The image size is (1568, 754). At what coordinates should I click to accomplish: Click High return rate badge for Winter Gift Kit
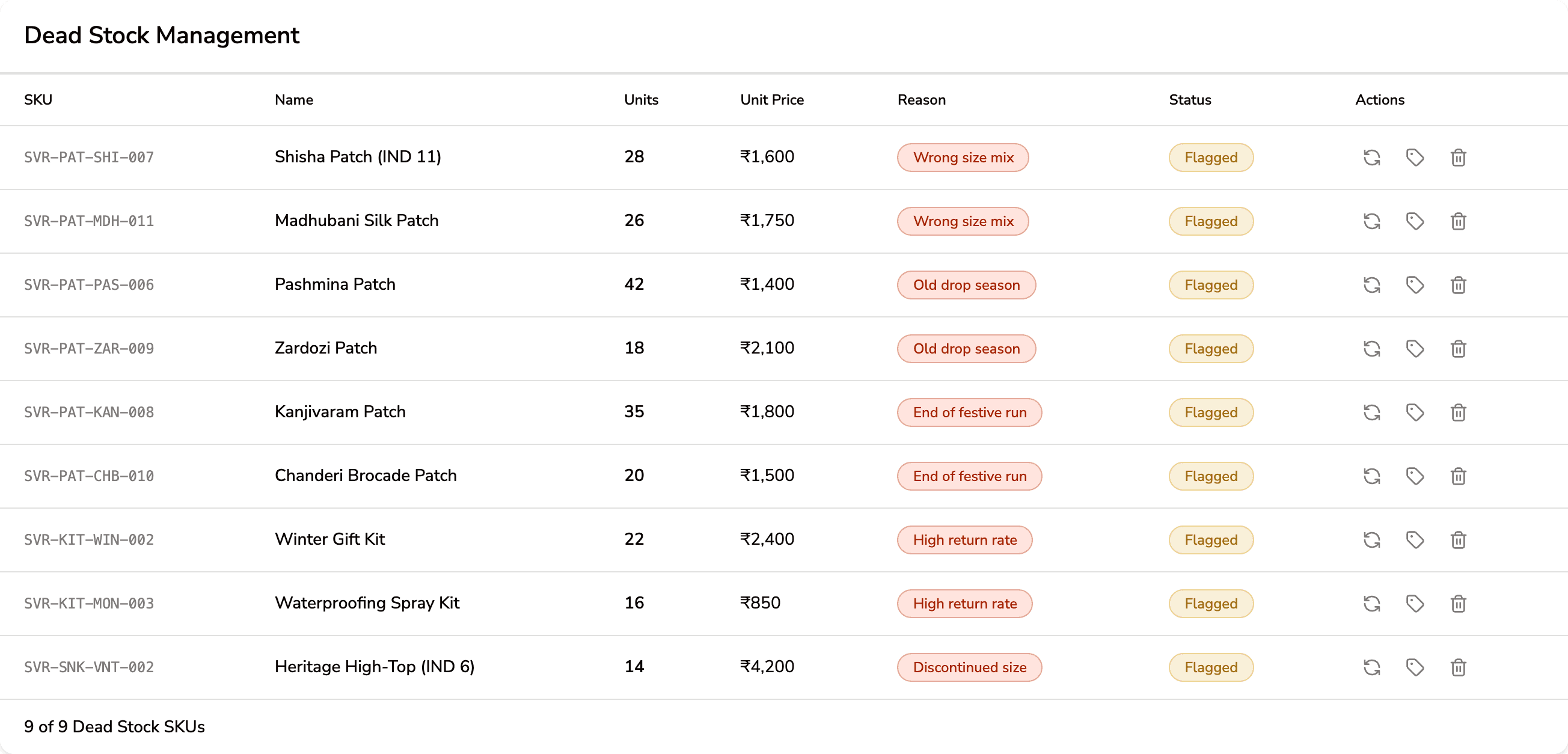coord(964,540)
